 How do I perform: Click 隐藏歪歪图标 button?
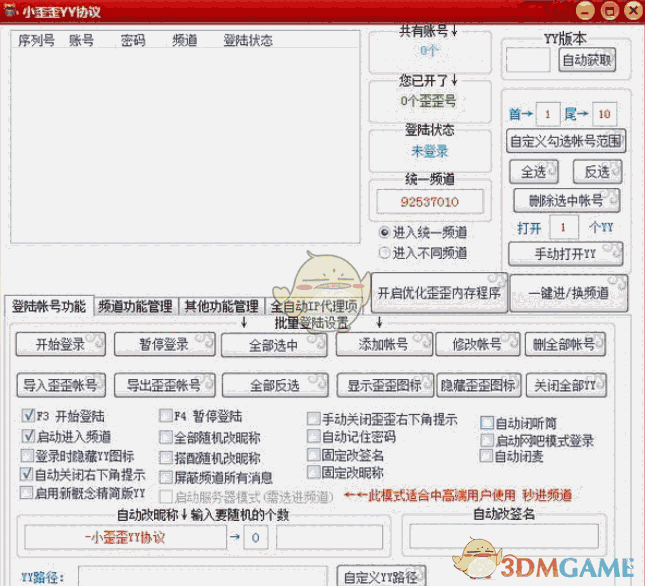[478, 385]
